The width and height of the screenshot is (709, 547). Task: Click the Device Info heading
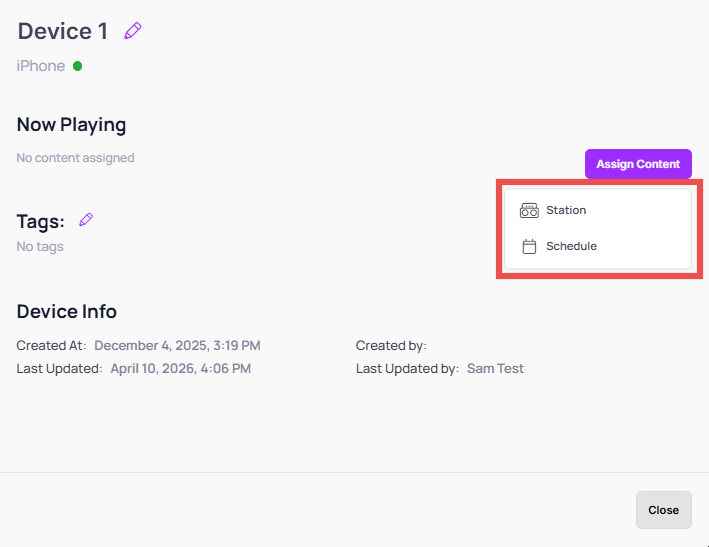click(x=67, y=311)
